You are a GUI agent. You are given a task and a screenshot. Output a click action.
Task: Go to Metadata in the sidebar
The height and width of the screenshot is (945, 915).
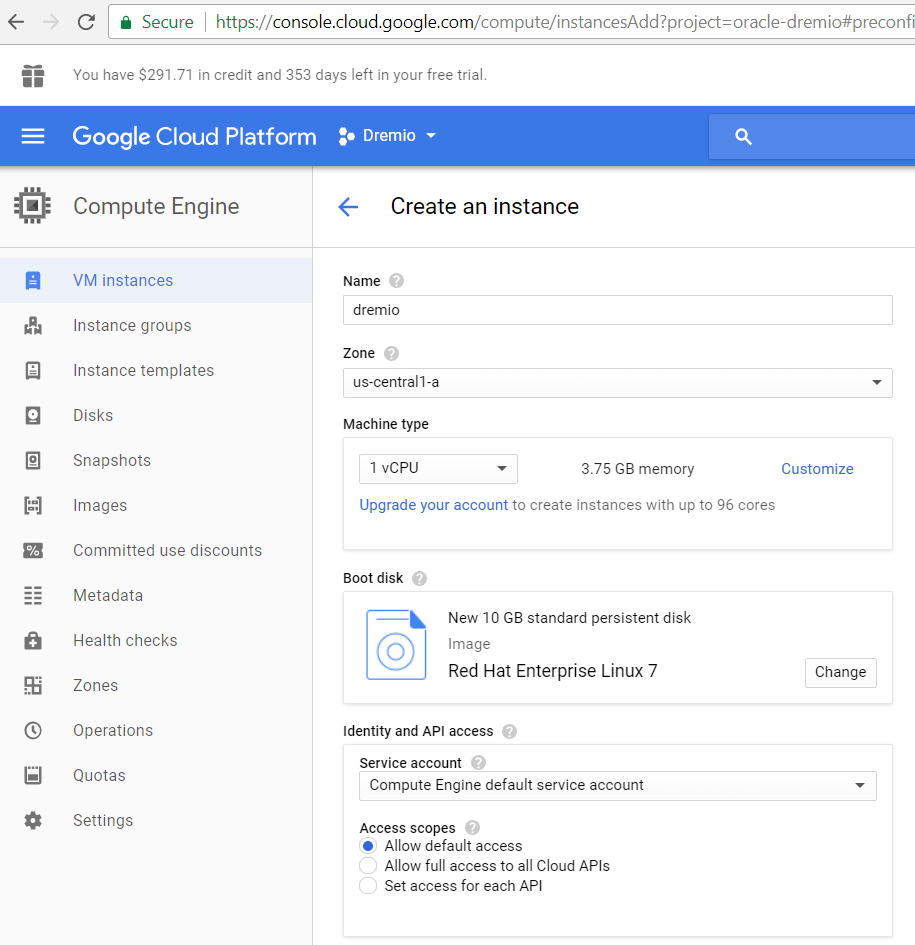click(x=156, y=595)
